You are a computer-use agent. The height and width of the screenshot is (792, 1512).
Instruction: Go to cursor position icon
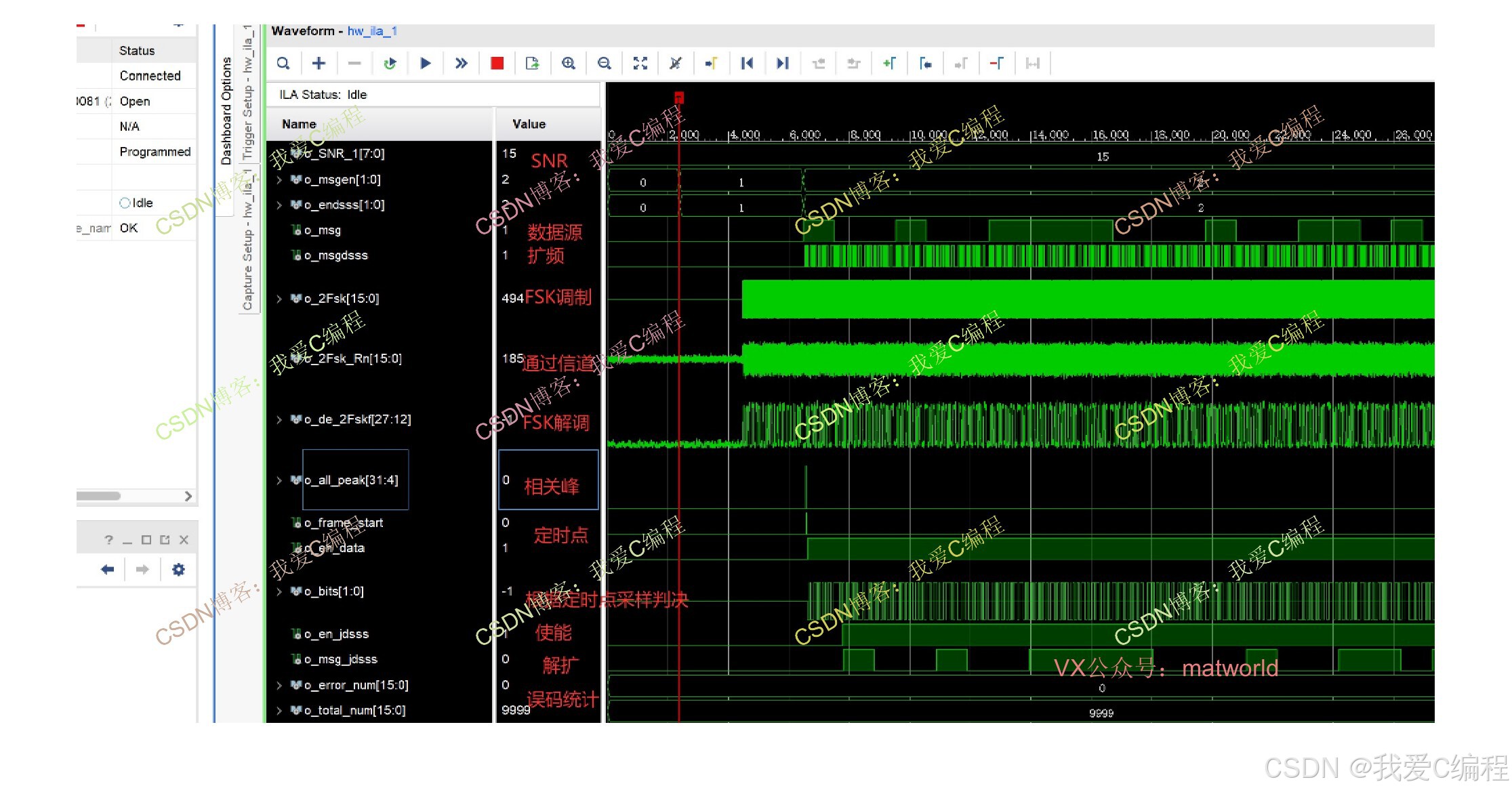(x=711, y=63)
